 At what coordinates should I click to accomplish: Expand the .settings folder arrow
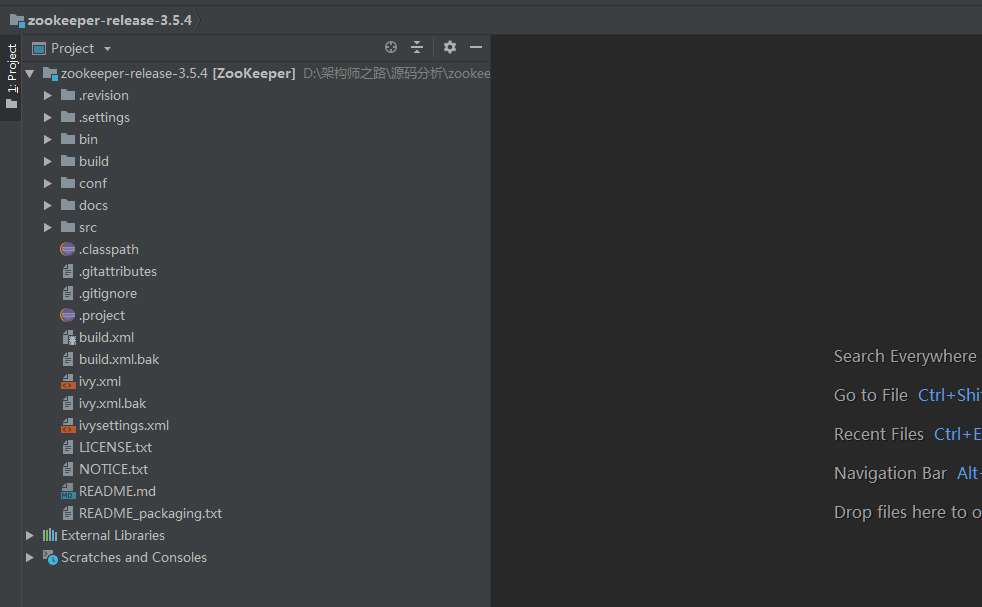[48, 117]
